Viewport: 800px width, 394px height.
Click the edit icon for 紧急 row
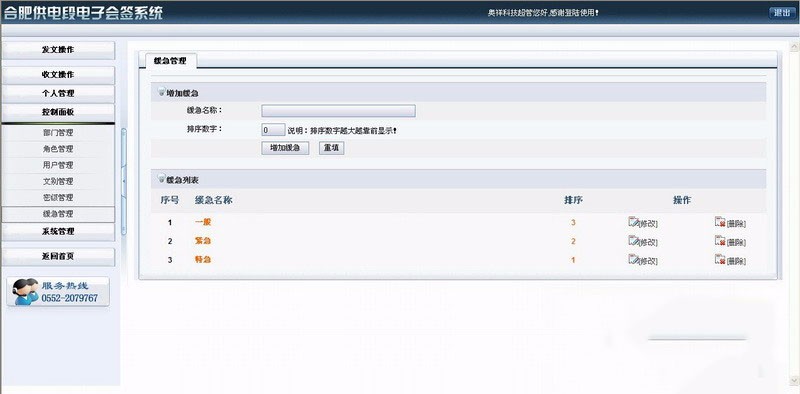(x=633, y=240)
